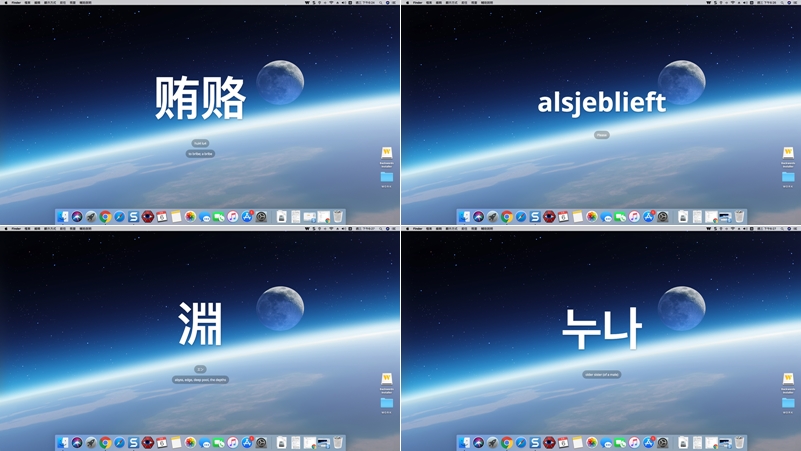Open System Preferences in 누나 screen dock
801x451 pixels.
coord(663,442)
